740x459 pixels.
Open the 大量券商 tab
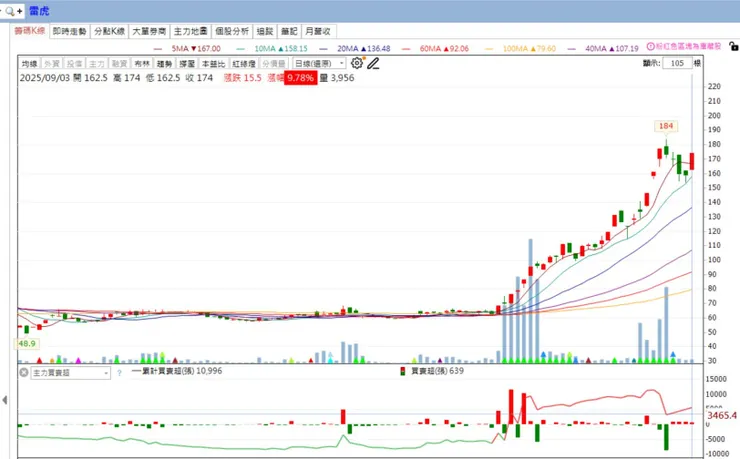149,31
